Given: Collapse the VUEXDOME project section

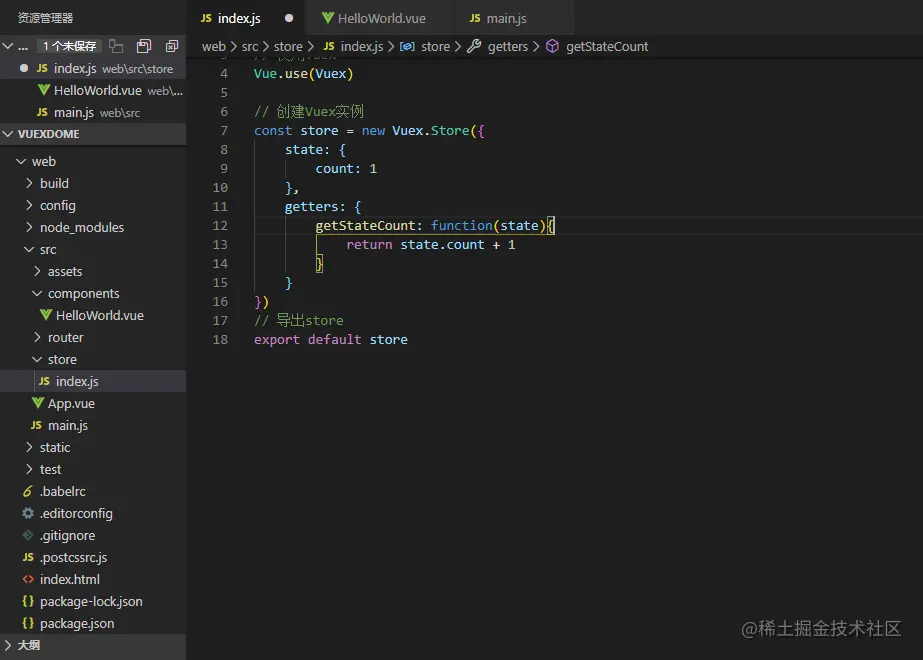Looking at the screenshot, I should [x=8, y=134].
